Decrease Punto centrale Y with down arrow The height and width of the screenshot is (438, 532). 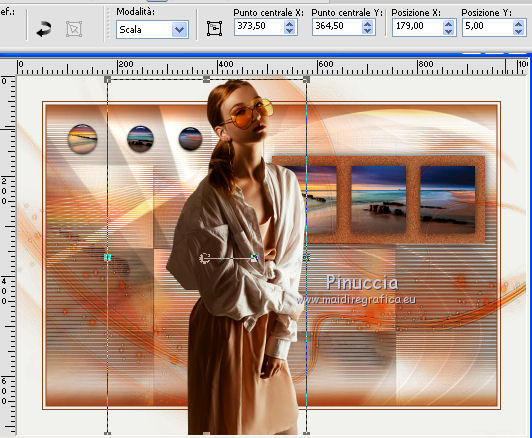[x=367, y=31]
